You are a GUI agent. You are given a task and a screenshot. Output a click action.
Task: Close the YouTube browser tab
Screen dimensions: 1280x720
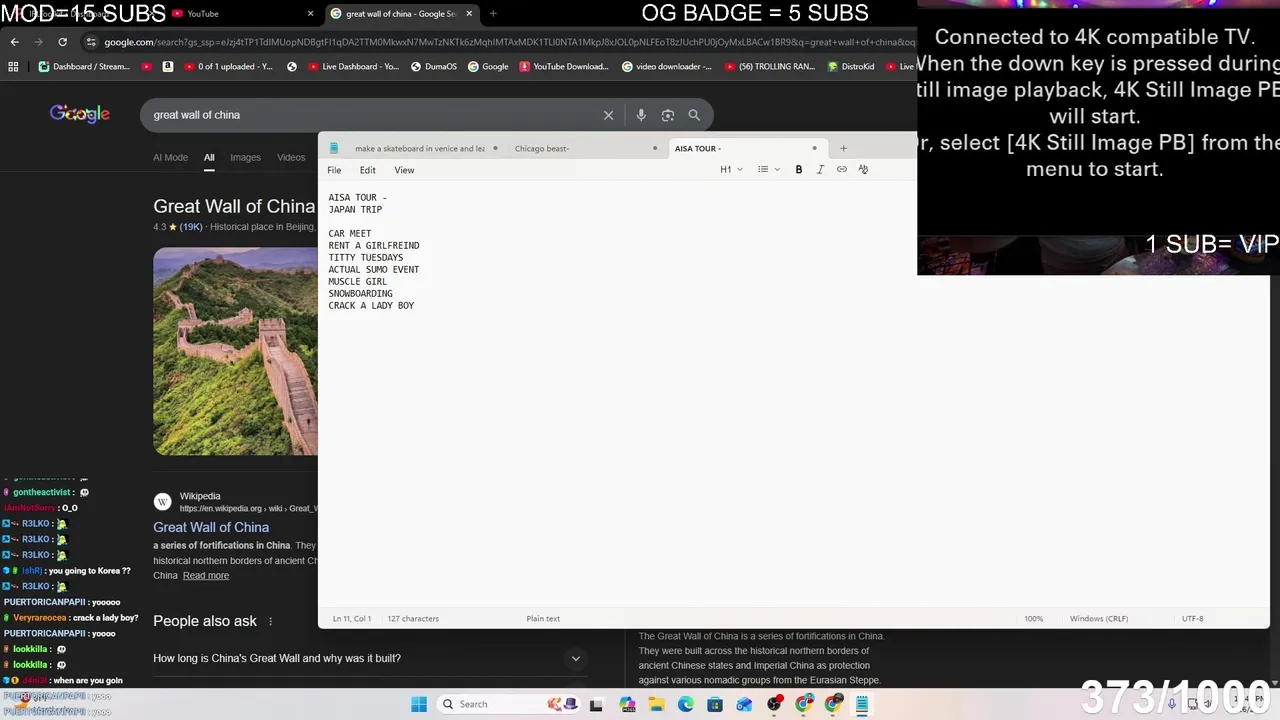310,14
